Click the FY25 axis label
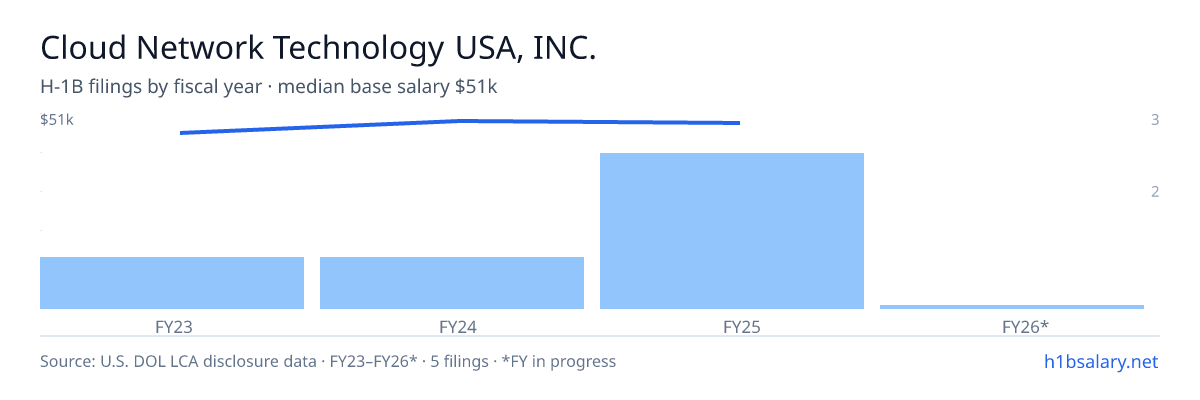The height and width of the screenshot is (400, 1200). point(732,326)
